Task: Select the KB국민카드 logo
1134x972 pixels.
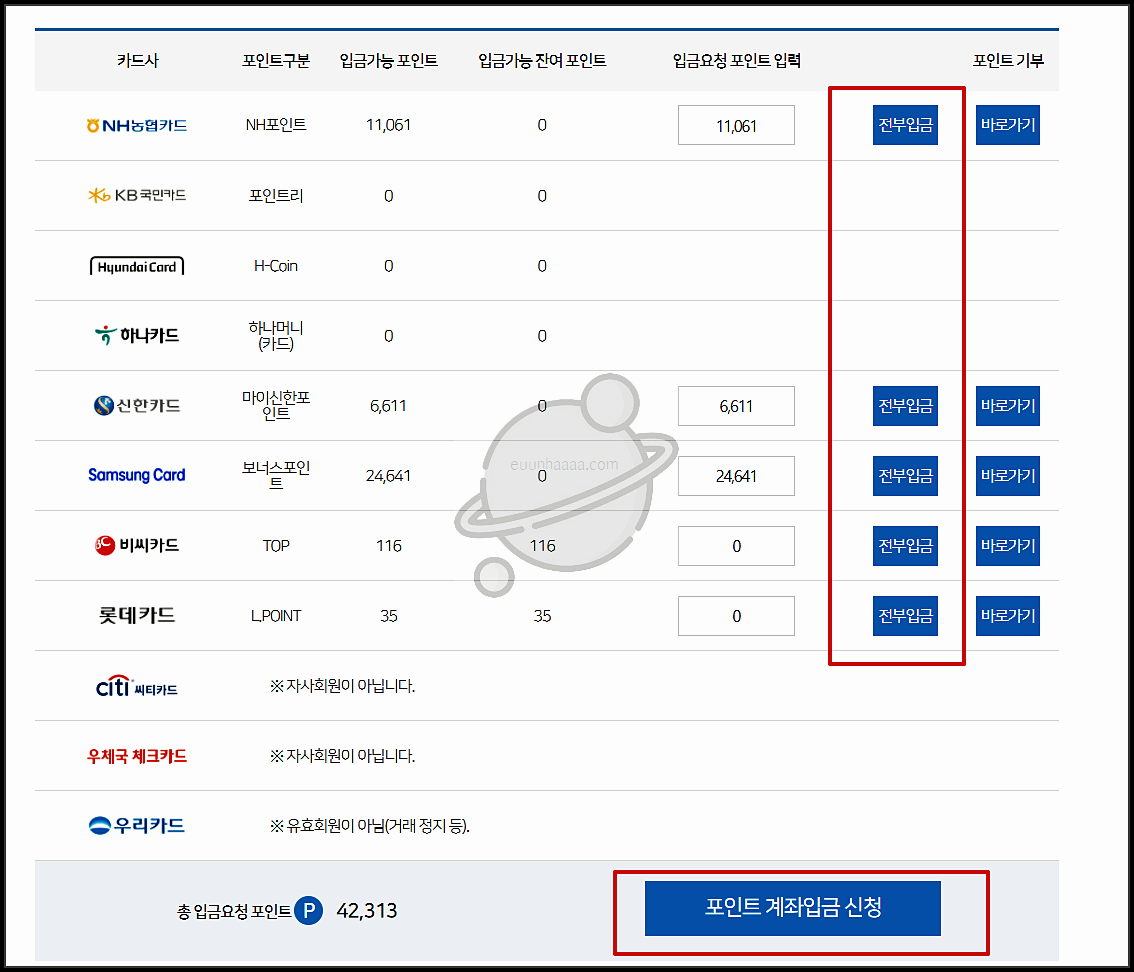Action: coord(136,195)
